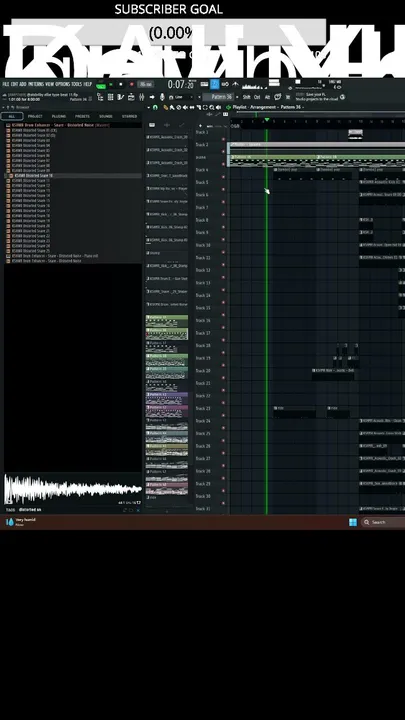The width and height of the screenshot is (405, 720).
Task: Mute Track 20 with its toggle
Action: pyautogui.click(x=224, y=377)
